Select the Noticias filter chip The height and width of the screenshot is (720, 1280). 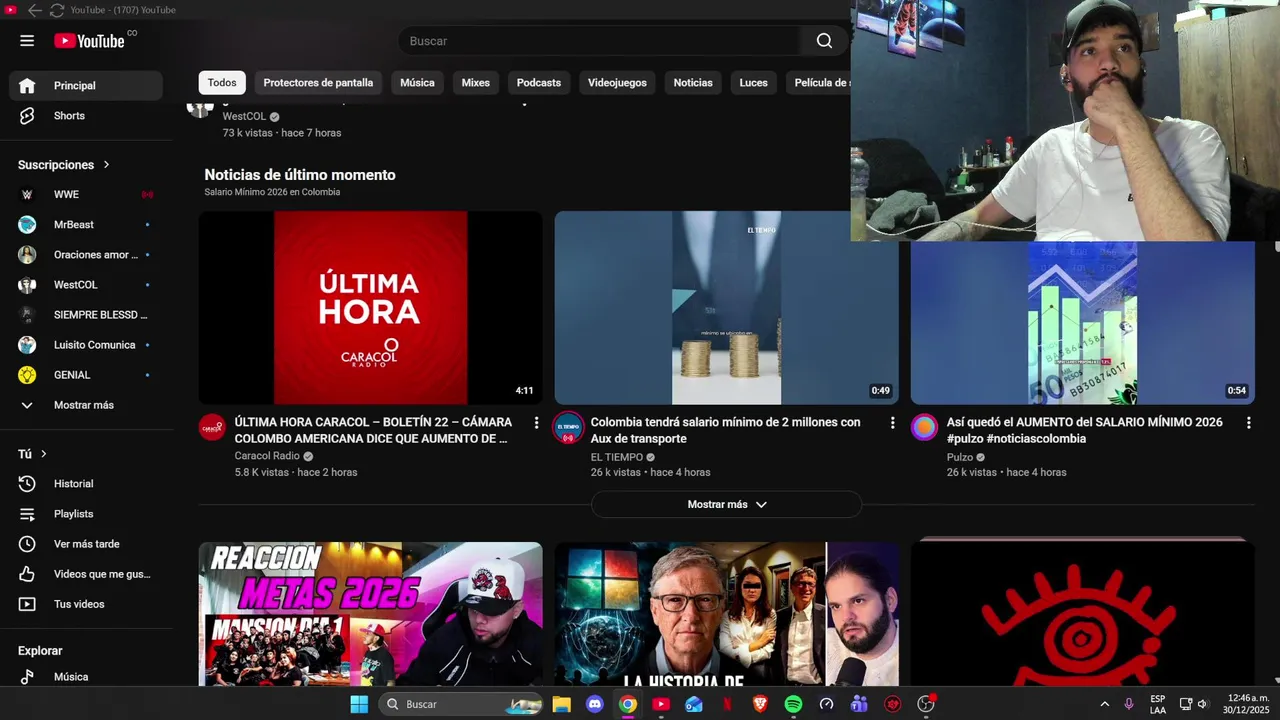[693, 83]
